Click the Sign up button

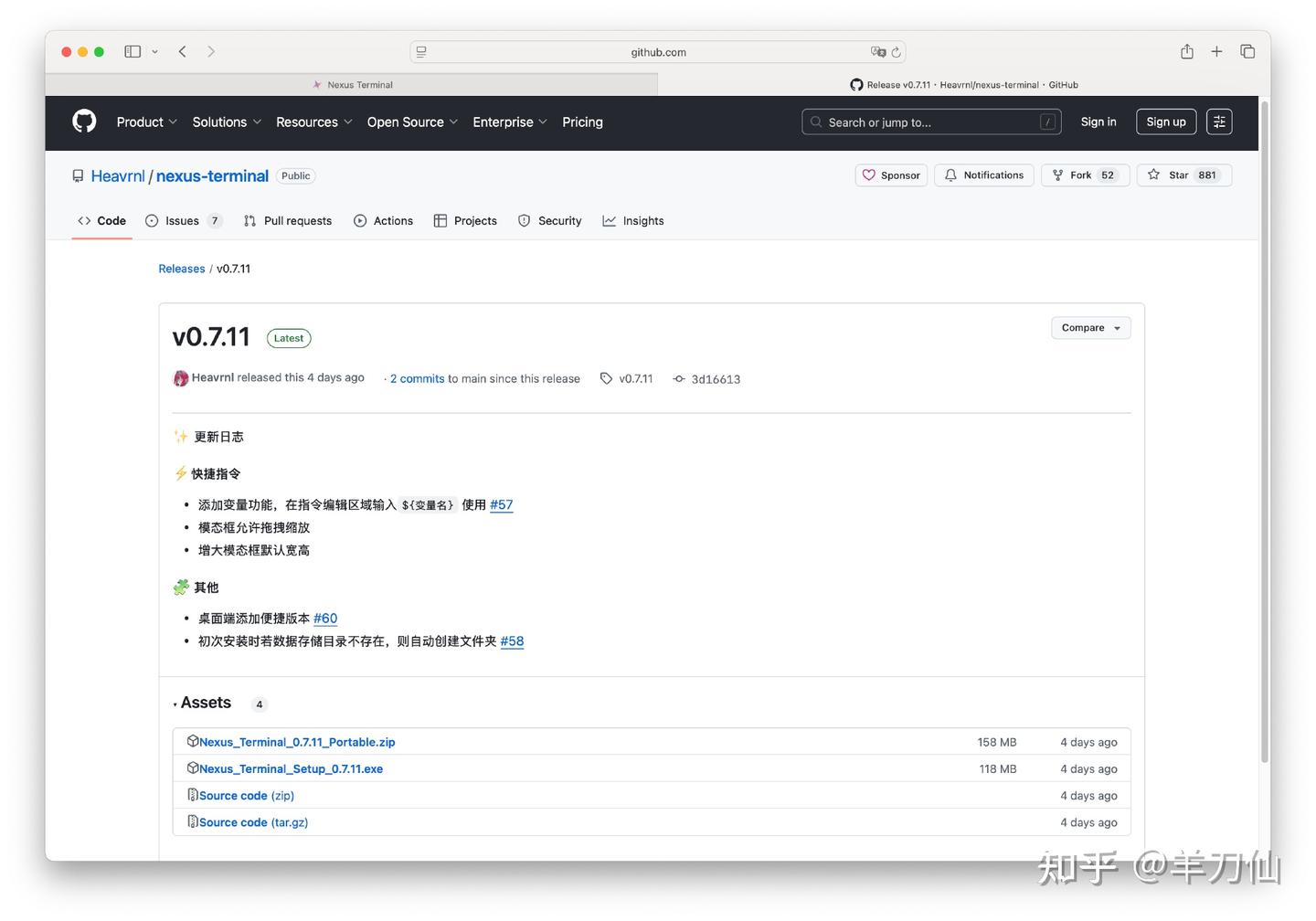click(x=1165, y=122)
